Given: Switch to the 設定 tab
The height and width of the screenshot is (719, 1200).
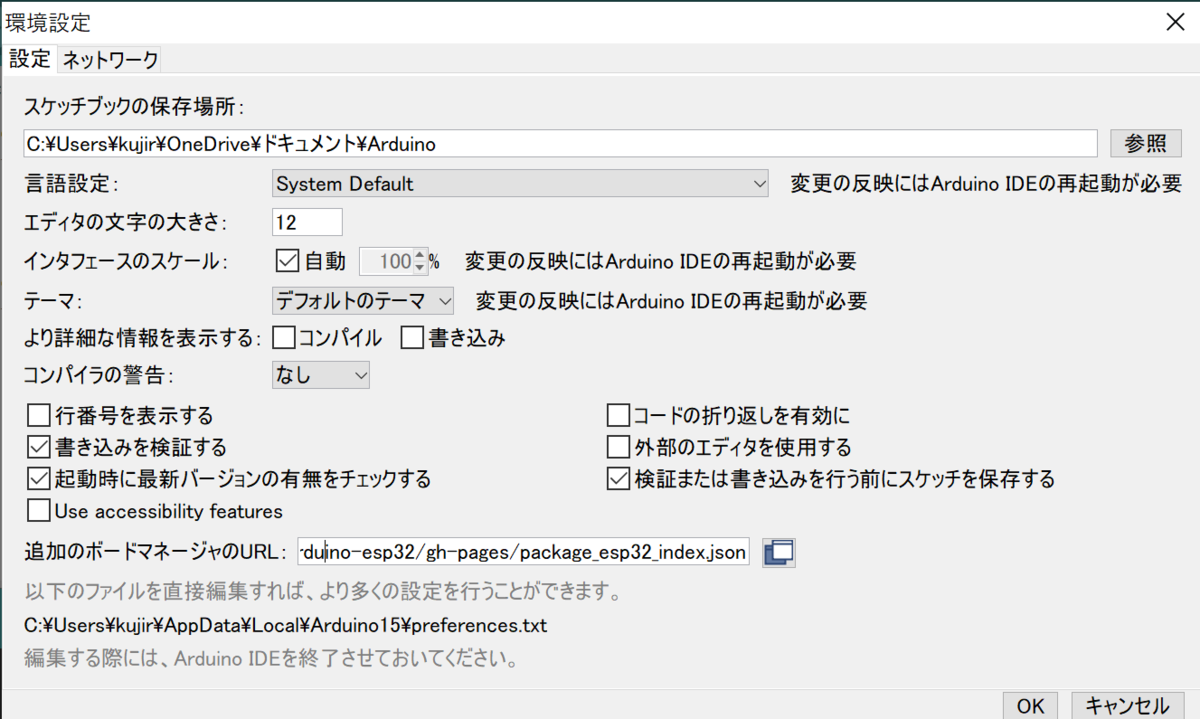Looking at the screenshot, I should tap(29, 59).
